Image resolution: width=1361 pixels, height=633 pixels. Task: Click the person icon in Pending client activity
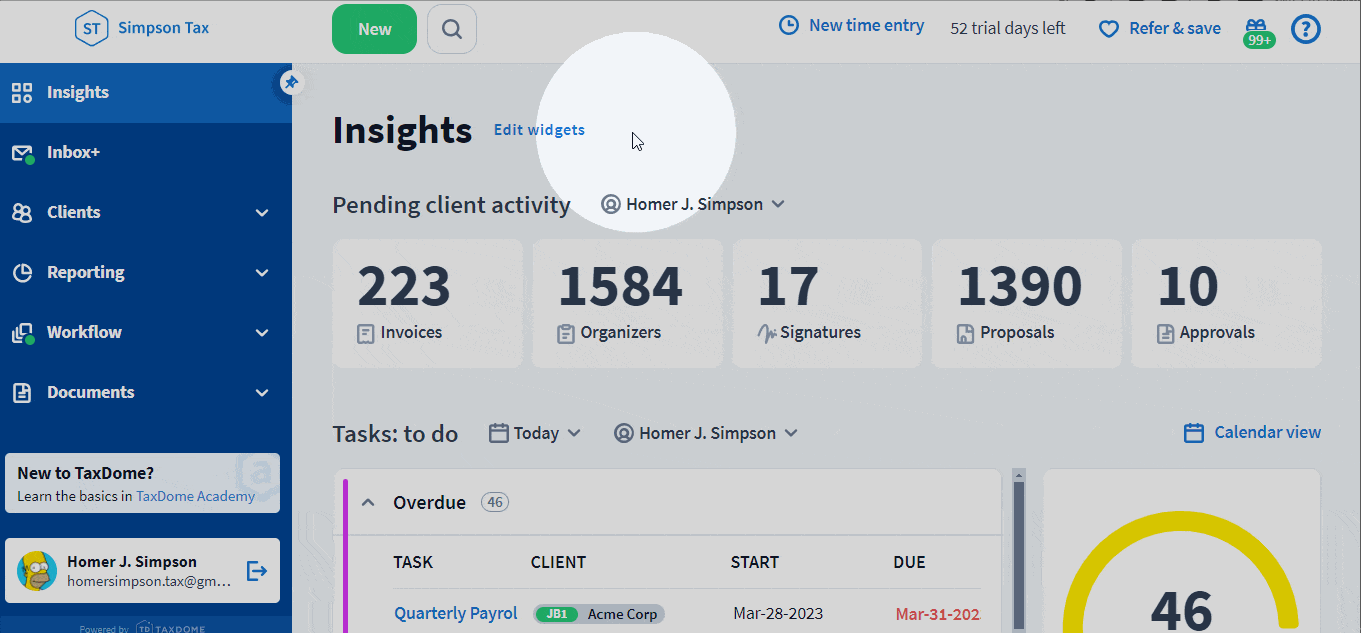611,204
